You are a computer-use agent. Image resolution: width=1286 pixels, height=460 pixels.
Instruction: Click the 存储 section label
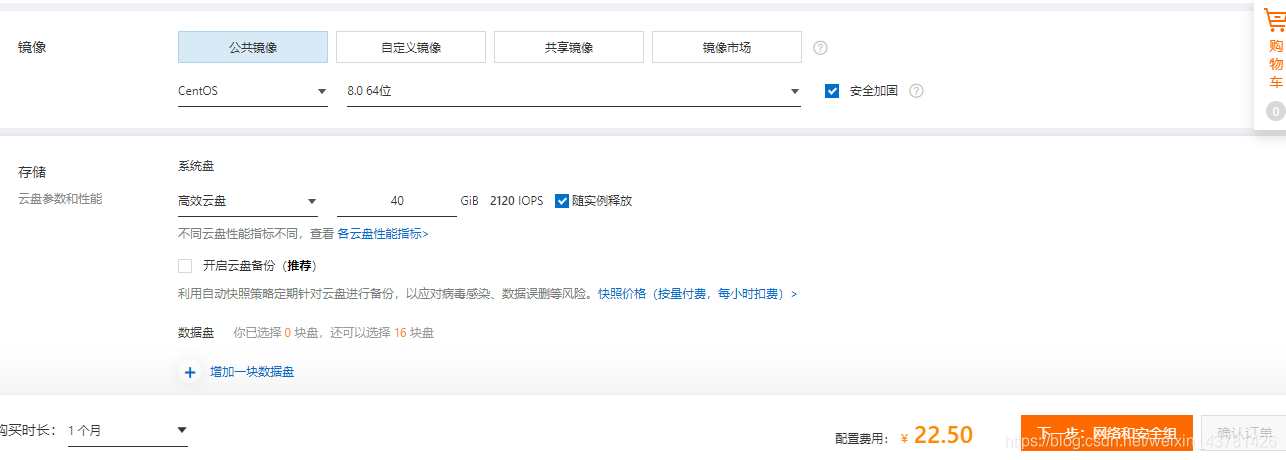32,172
